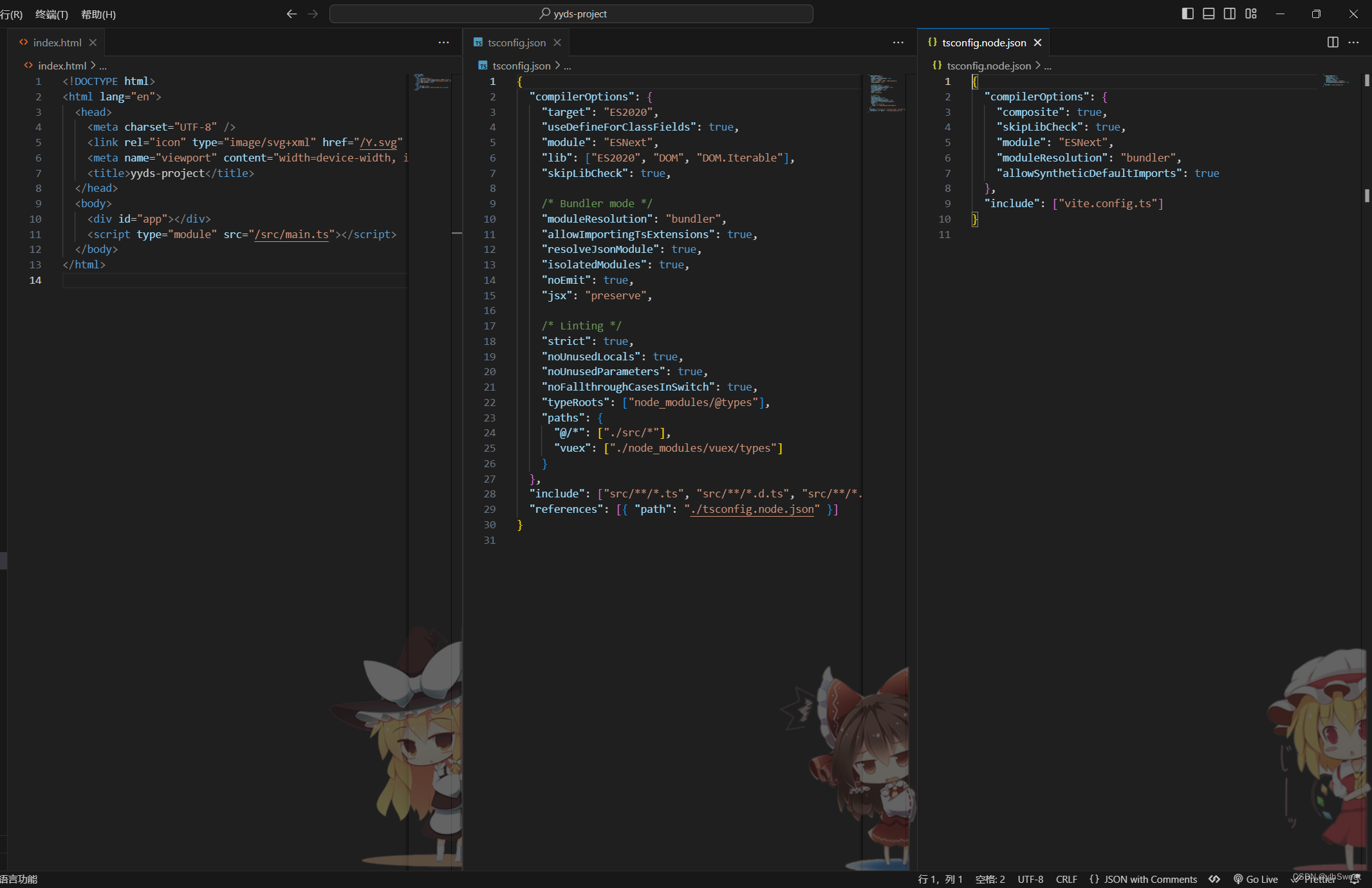Change line endings via CRLF status item
The image size is (1372, 888).
(x=1066, y=879)
